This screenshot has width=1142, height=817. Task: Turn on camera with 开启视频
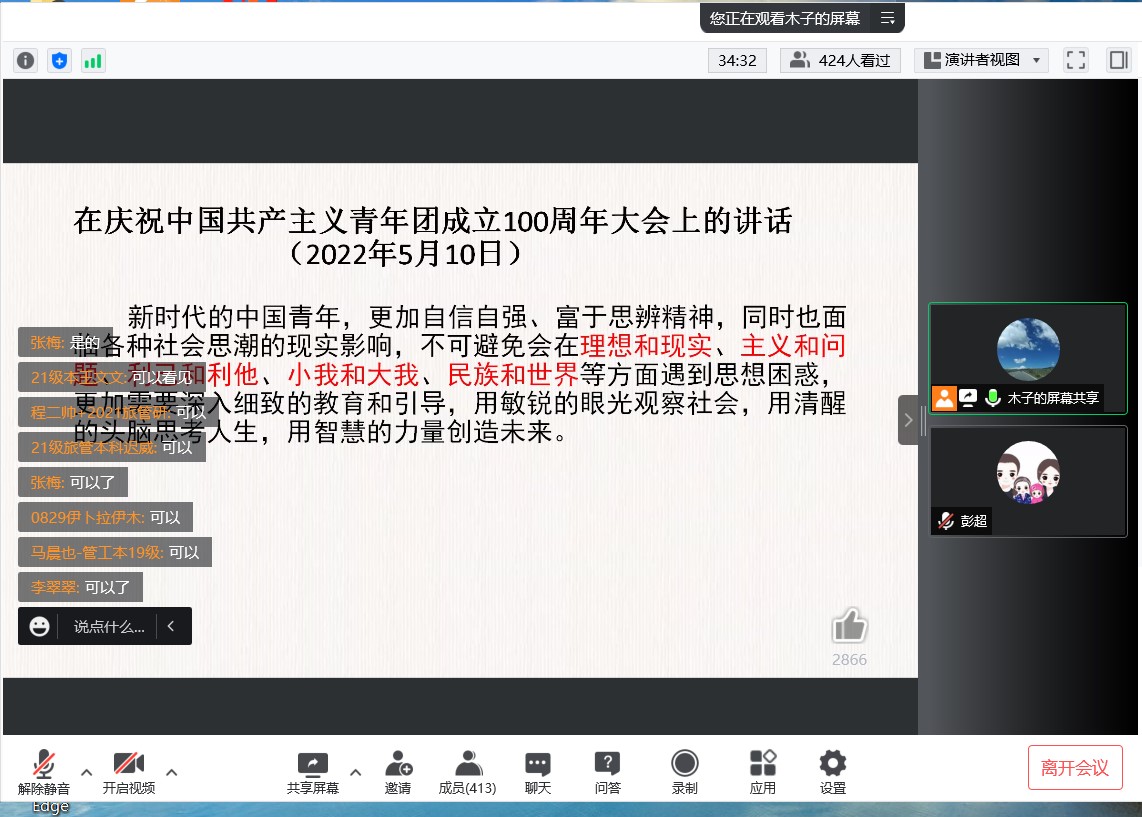pos(129,772)
